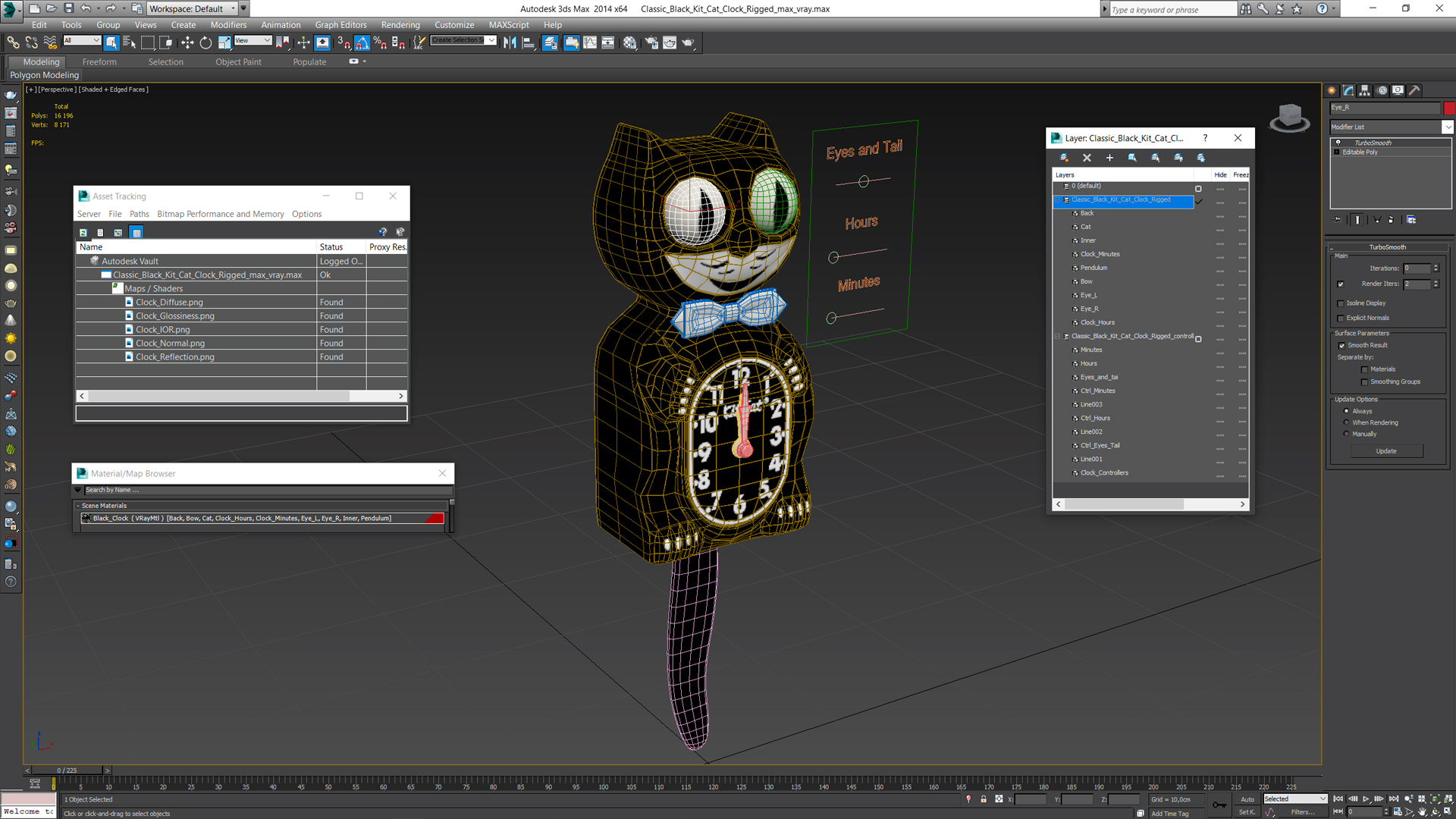Click the Eye_R object color swatch
Screen dimensions: 1456x819
tap(1449, 108)
